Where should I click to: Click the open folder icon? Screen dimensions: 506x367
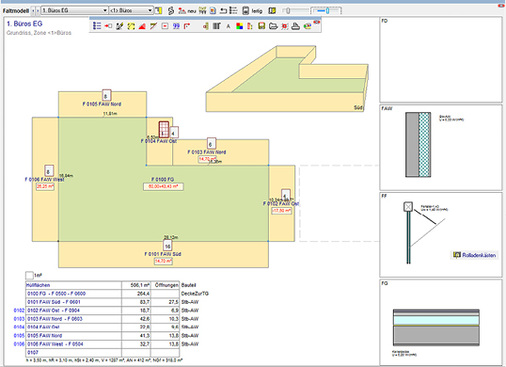(x=273, y=26)
